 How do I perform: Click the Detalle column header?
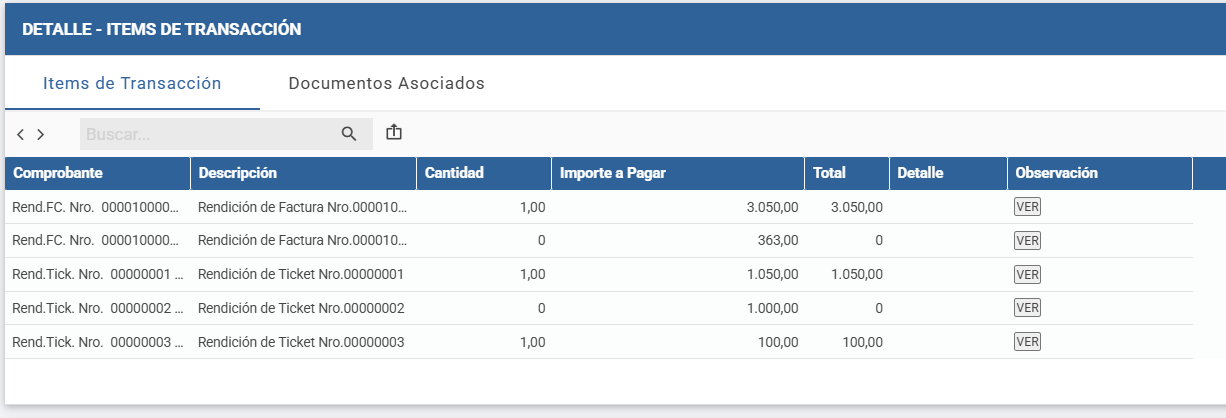(920, 173)
